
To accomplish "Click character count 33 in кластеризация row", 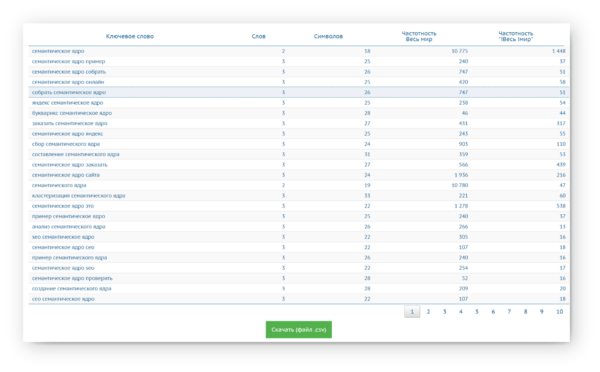I will tap(367, 196).
